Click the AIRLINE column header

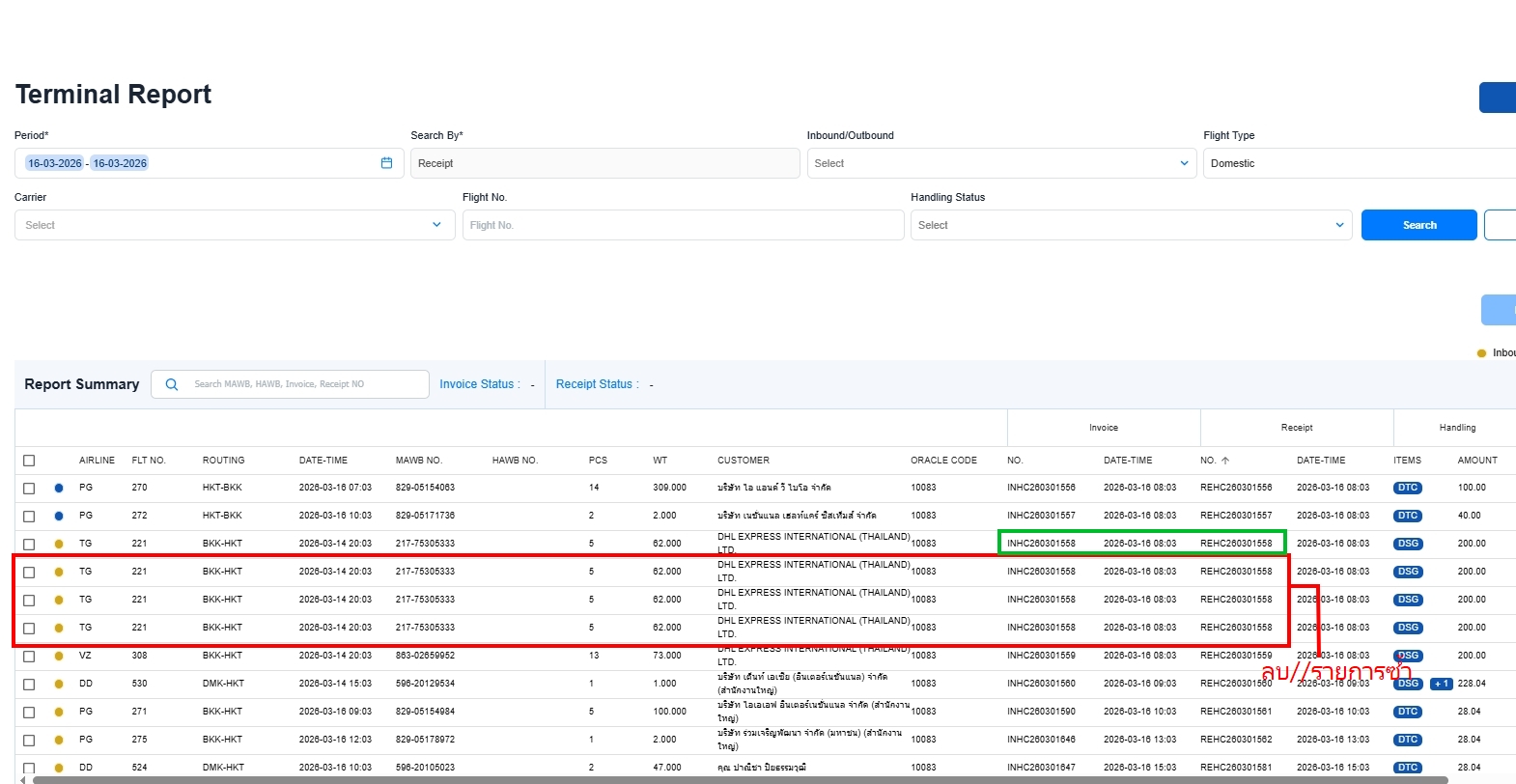(x=97, y=461)
